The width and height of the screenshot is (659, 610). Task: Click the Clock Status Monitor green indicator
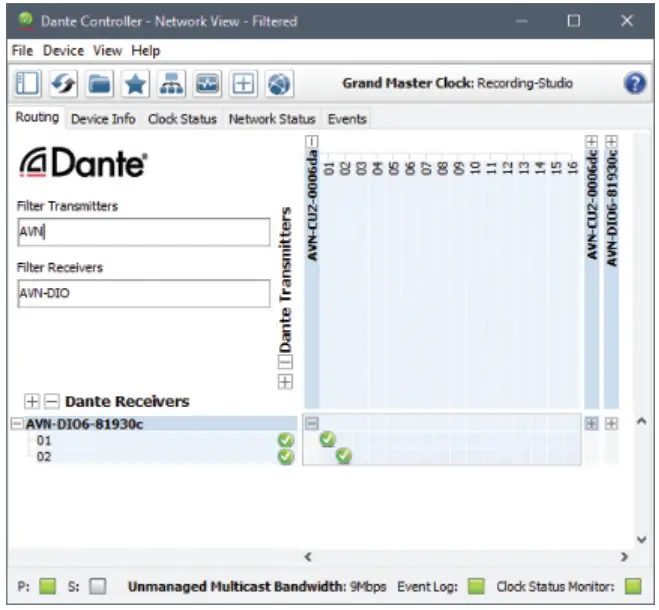pos(632,586)
